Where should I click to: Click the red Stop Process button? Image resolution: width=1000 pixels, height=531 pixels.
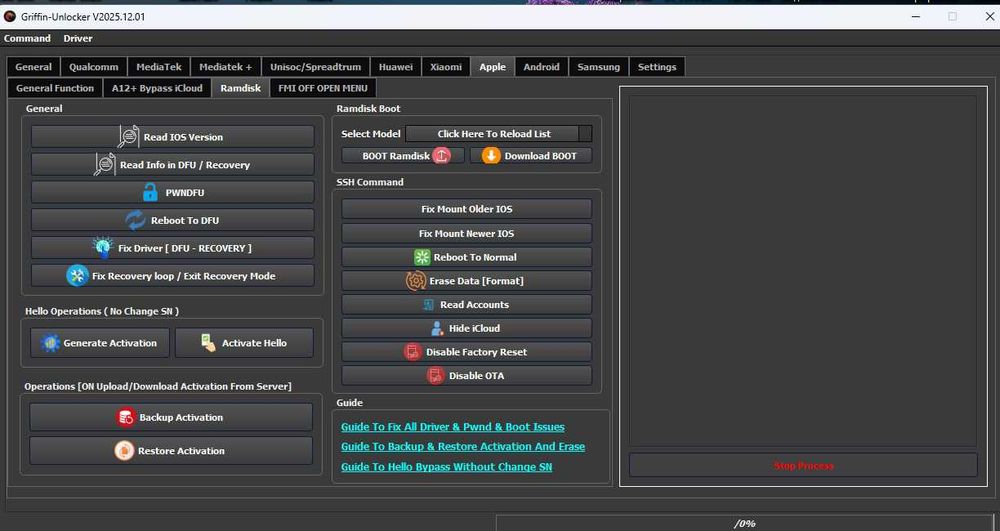tap(804, 465)
